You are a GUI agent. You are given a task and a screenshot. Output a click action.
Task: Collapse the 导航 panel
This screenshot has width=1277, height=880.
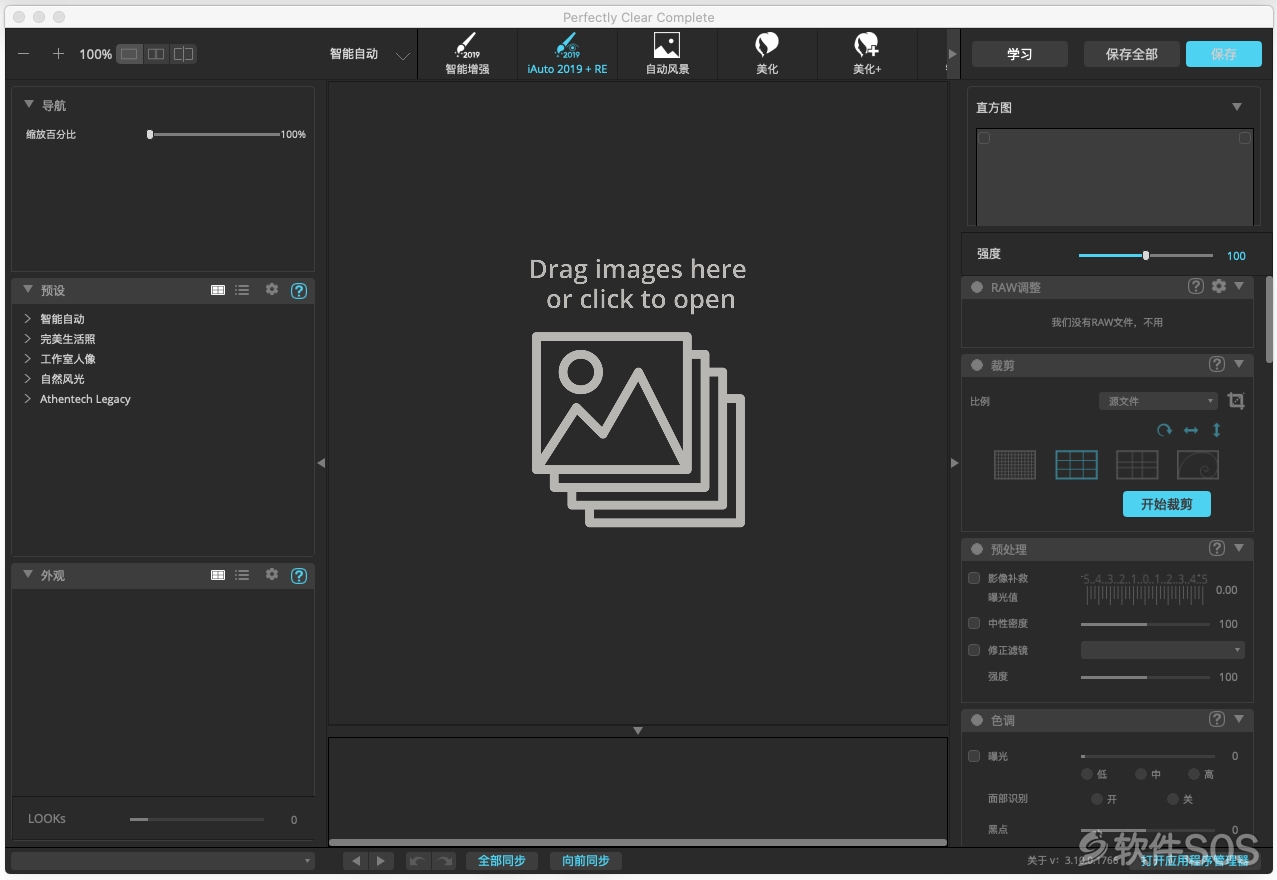point(28,104)
